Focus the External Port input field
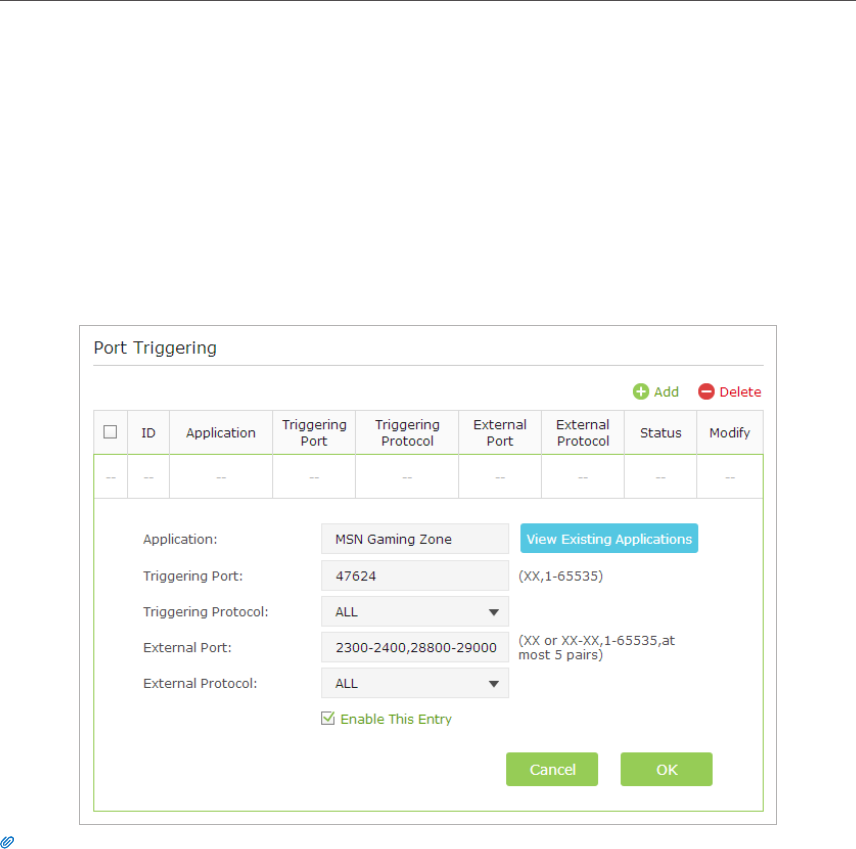 click(x=415, y=647)
